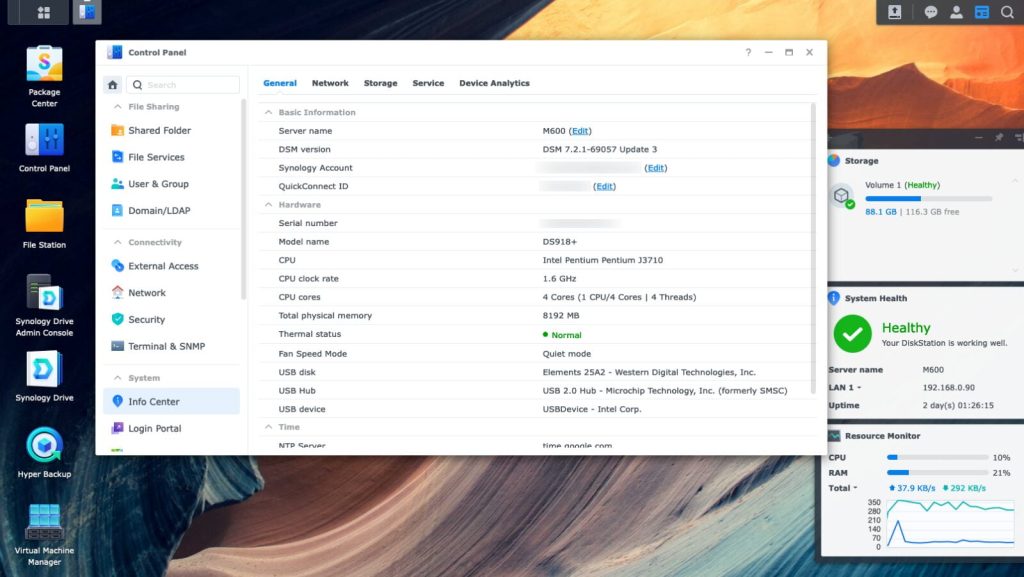Open Shared Folder in sidebar
Screen dimensions: 1024x577
pos(159,131)
